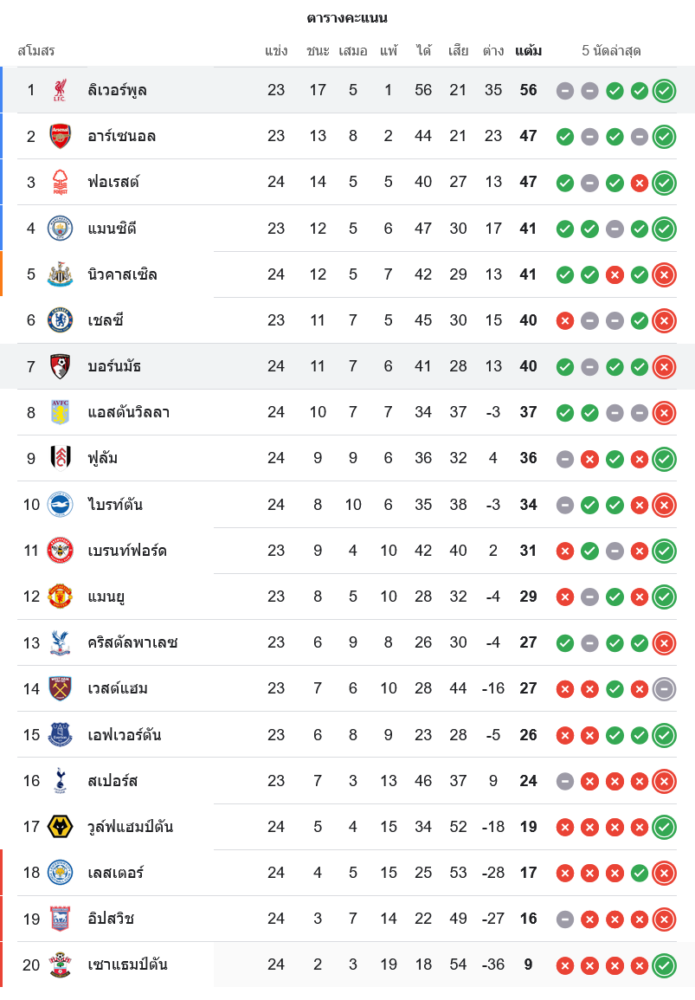Click the Arsenal cannon crest
695x1000 pixels.
60,136
